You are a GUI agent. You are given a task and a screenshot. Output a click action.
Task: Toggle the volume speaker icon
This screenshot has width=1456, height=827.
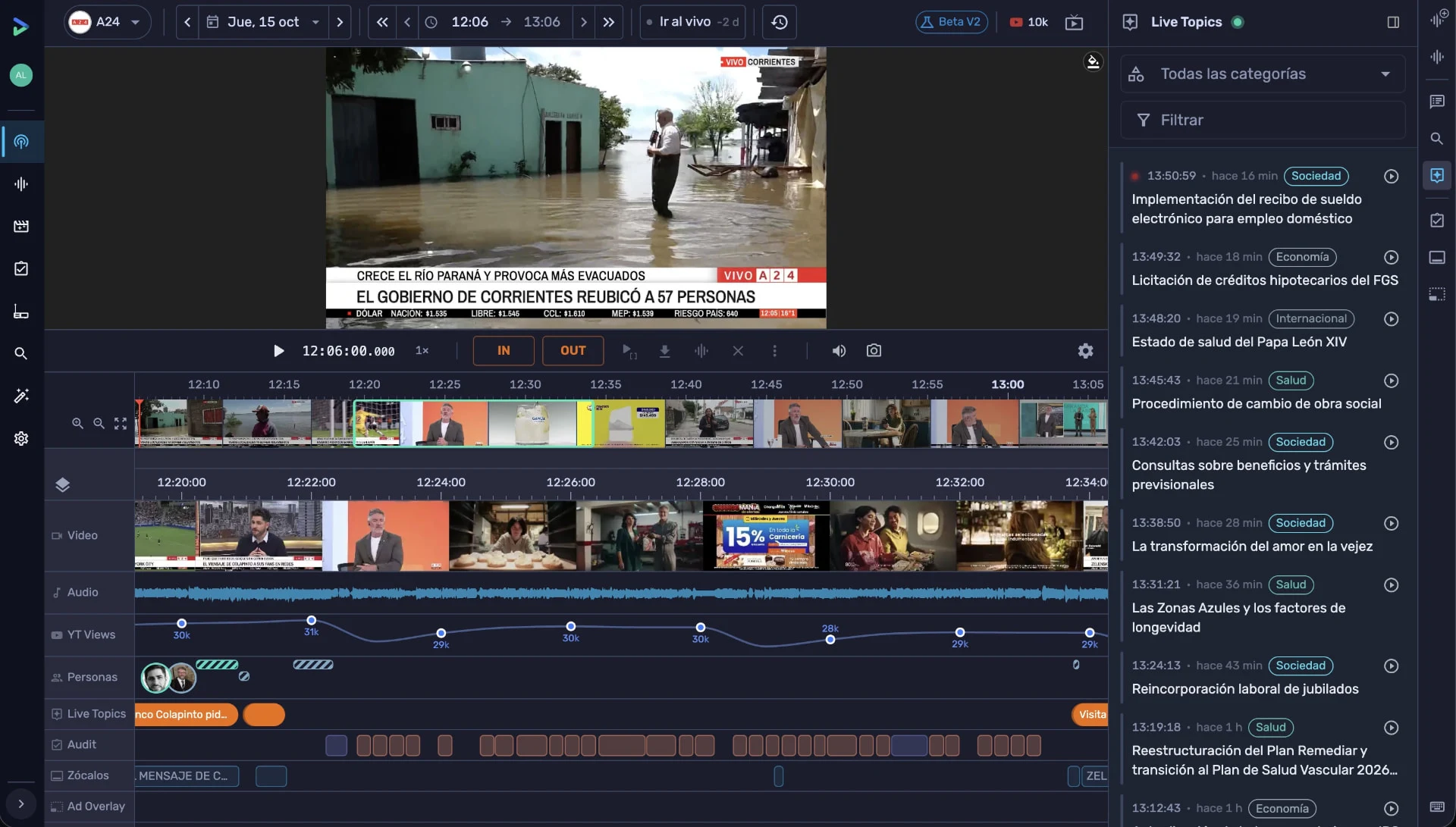pyautogui.click(x=839, y=351)
